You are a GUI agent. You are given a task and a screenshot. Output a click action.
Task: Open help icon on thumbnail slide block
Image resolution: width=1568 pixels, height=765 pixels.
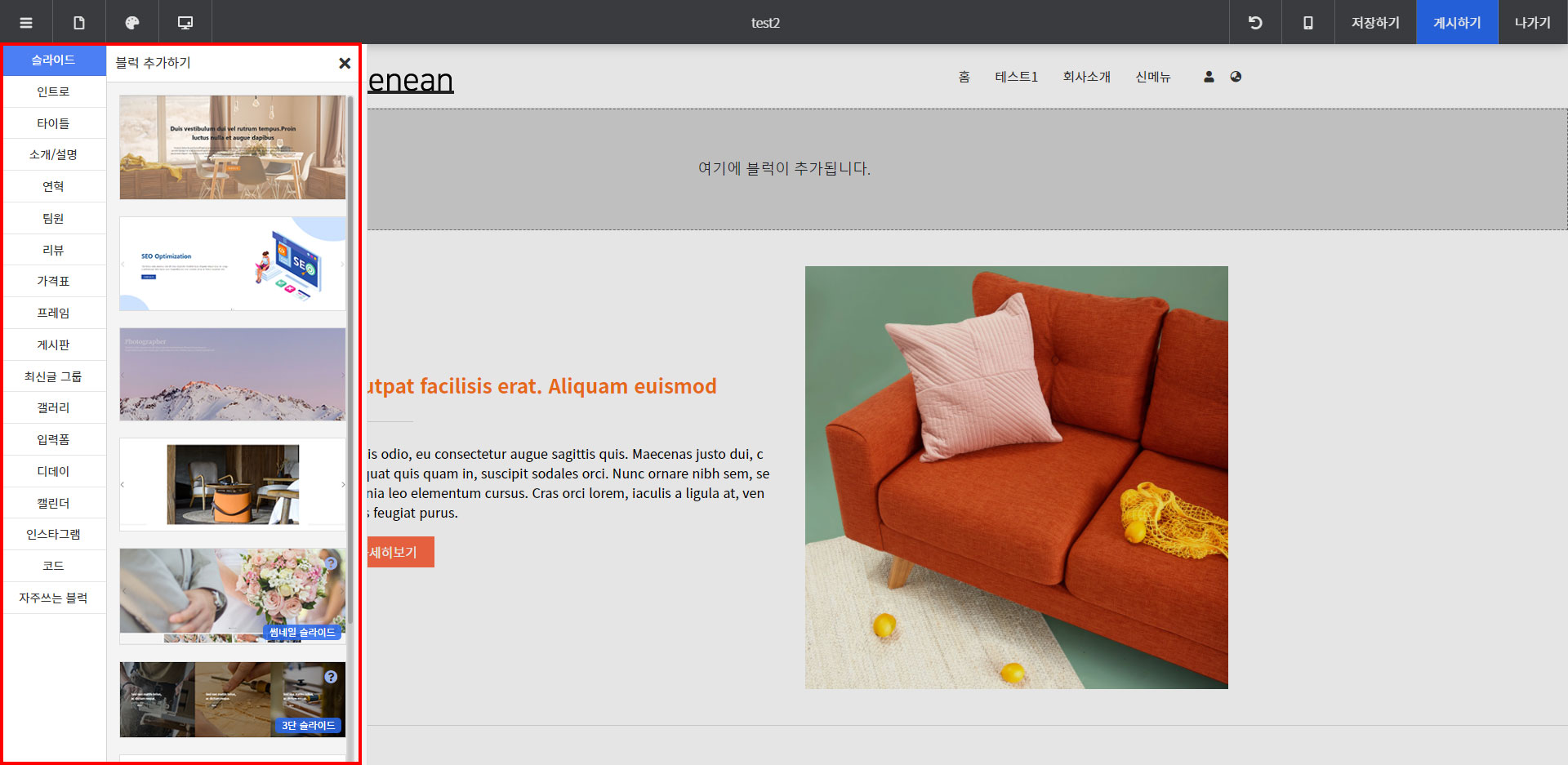click(331, 563)
